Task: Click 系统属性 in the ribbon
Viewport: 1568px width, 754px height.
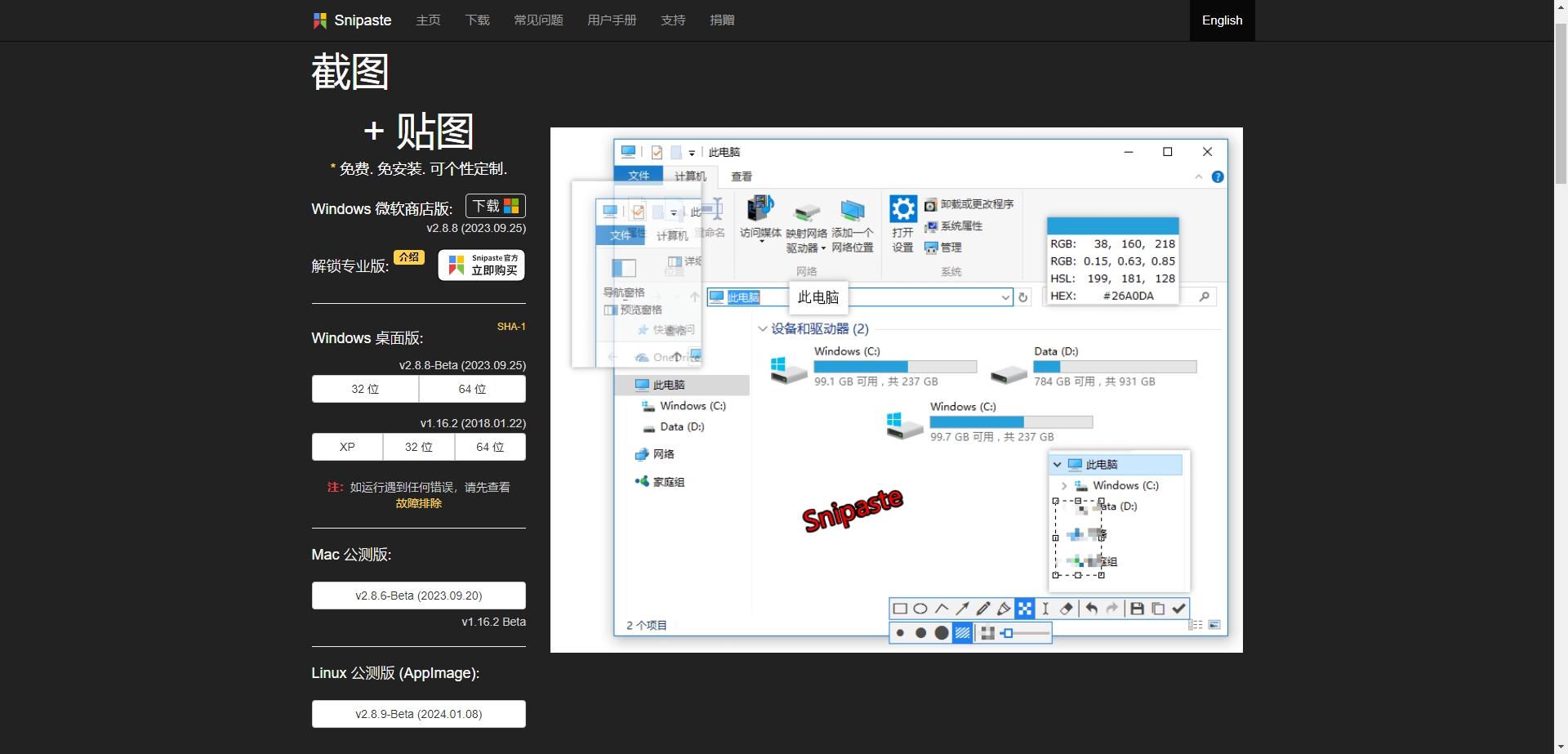Action: tap(954, 226)
